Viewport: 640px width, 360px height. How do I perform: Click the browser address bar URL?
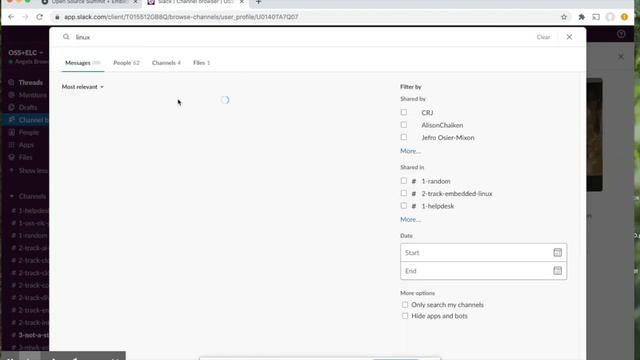[x=181, y=17]
